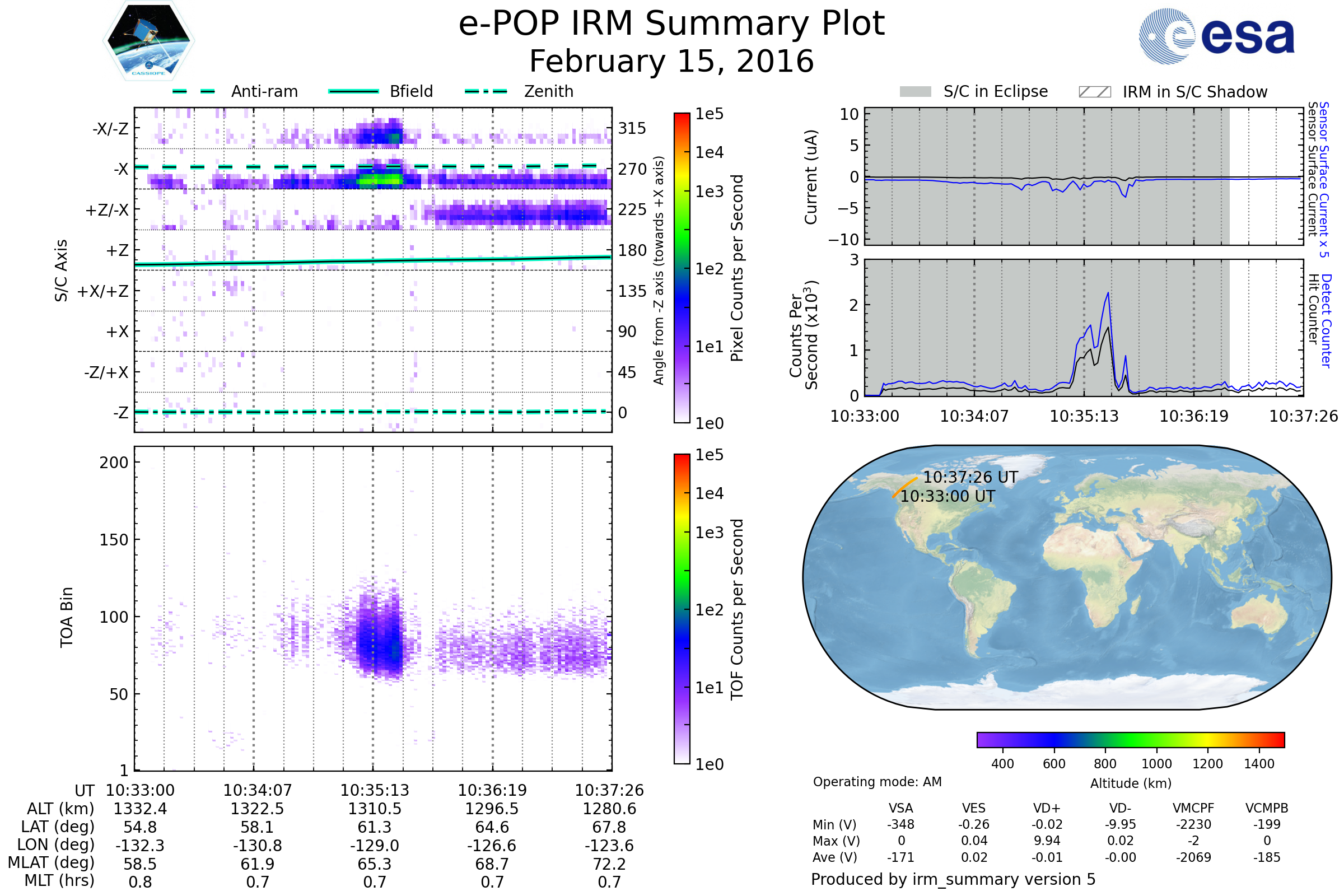Click the IRM in S/C Shadow hatched patch

click(x=1094, y=92)
